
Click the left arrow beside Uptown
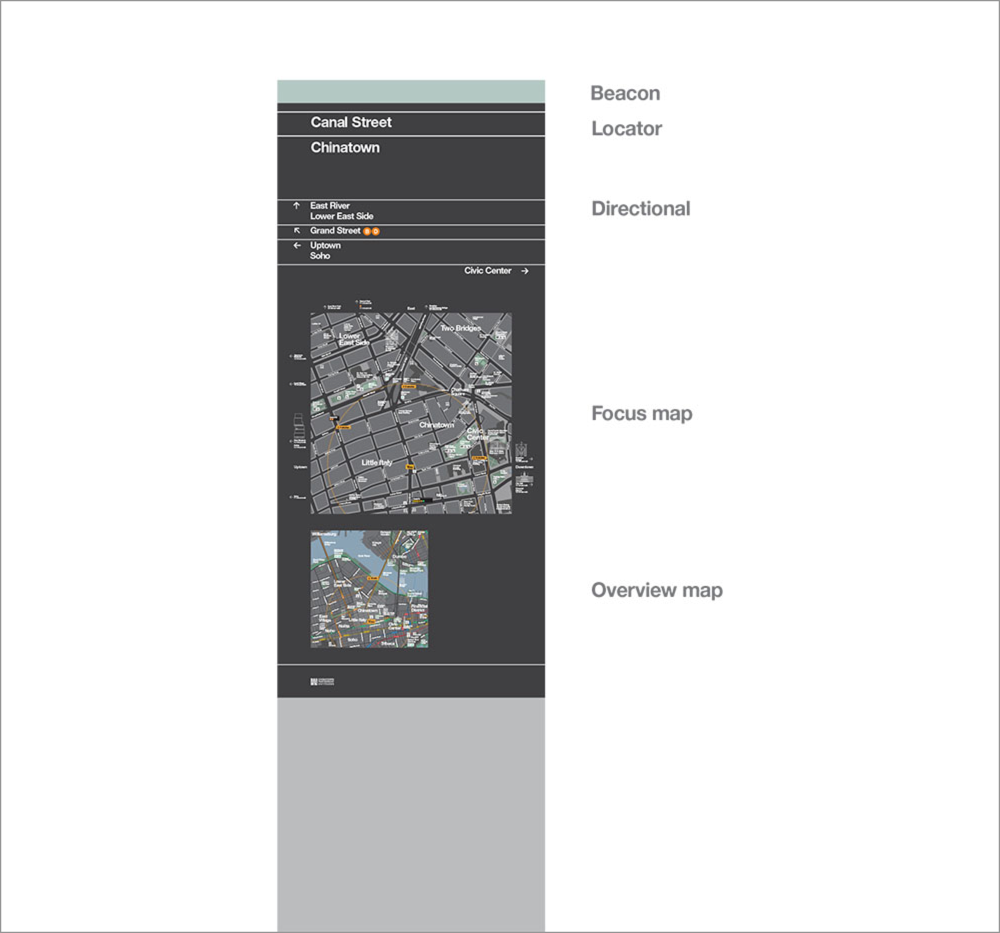[297, 245]
